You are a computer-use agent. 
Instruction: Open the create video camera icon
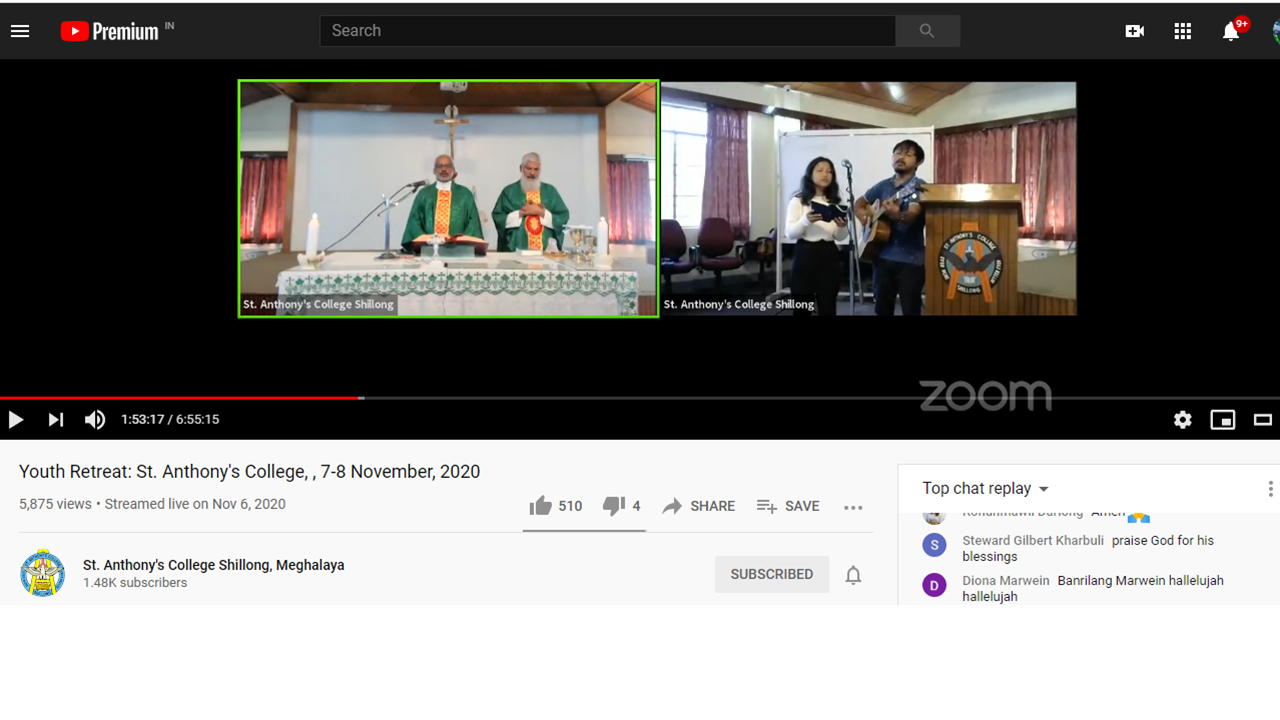tap(1134, 31)
